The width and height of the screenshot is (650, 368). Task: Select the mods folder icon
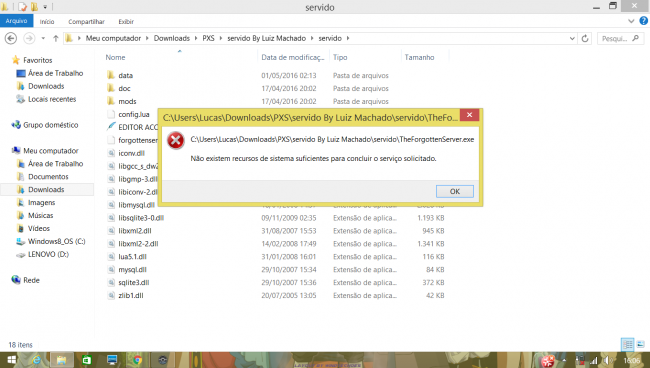click(111, 101)
